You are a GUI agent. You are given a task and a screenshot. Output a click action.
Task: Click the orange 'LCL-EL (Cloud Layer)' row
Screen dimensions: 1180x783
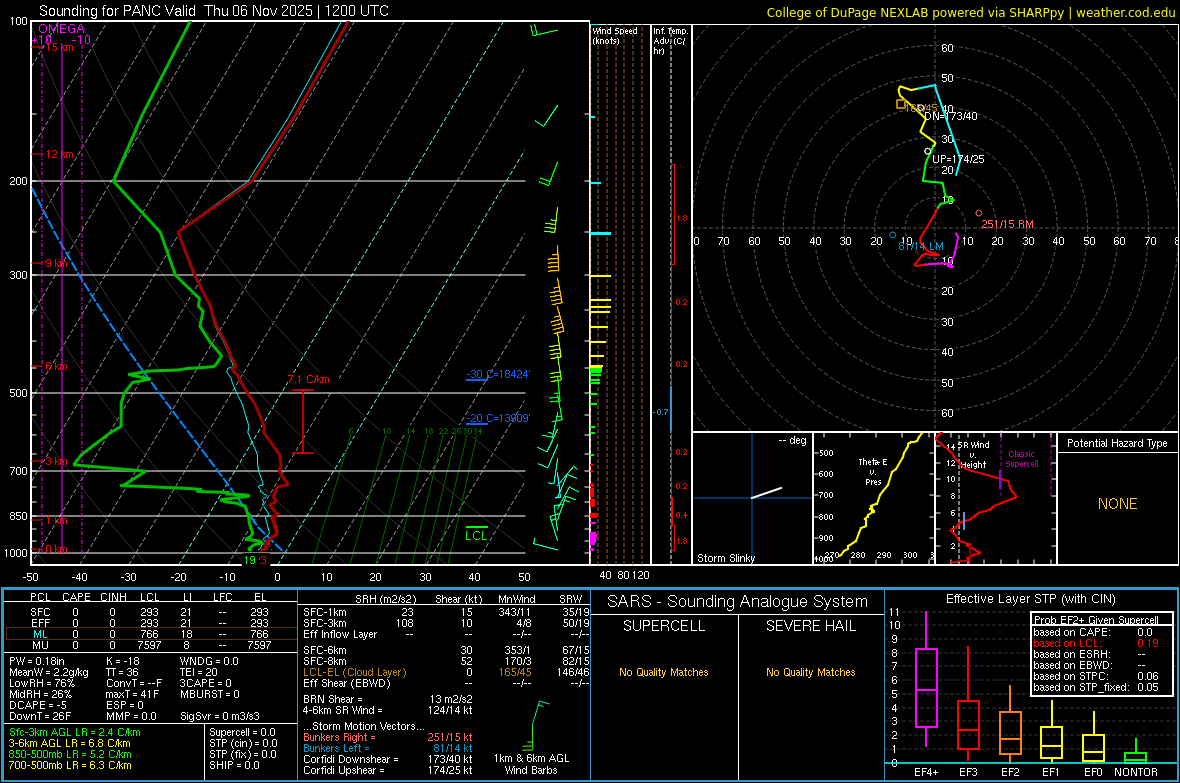[446, 672]
